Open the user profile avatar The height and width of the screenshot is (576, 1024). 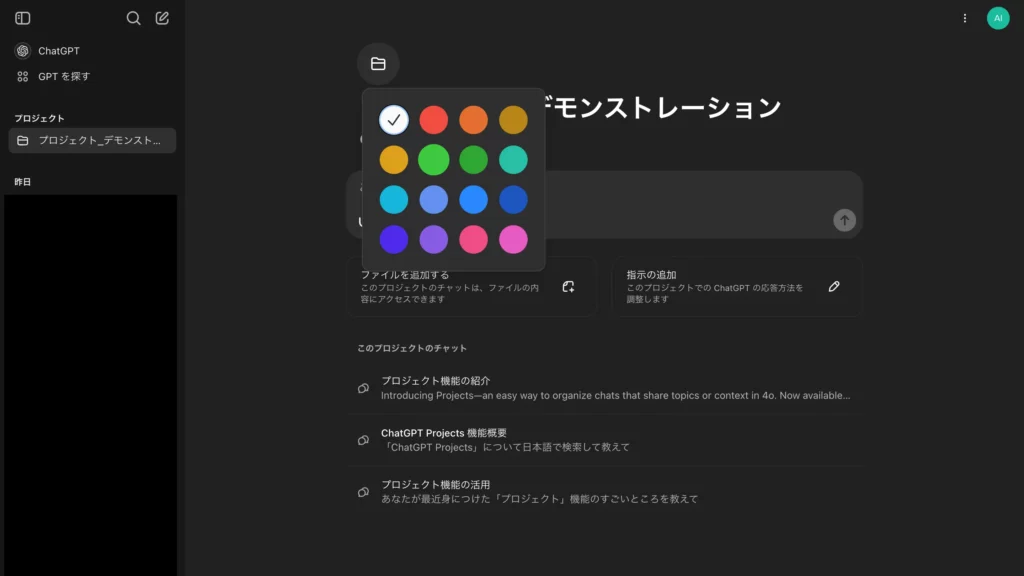[997, 18]
